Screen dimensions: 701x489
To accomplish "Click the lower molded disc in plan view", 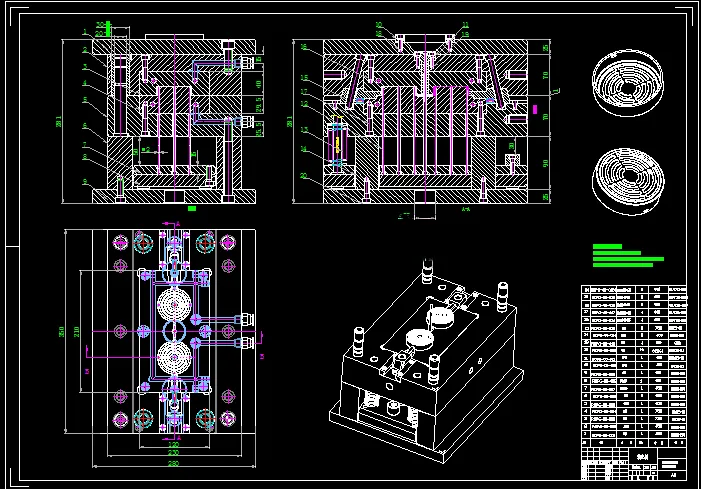I will tap(174, 358).
